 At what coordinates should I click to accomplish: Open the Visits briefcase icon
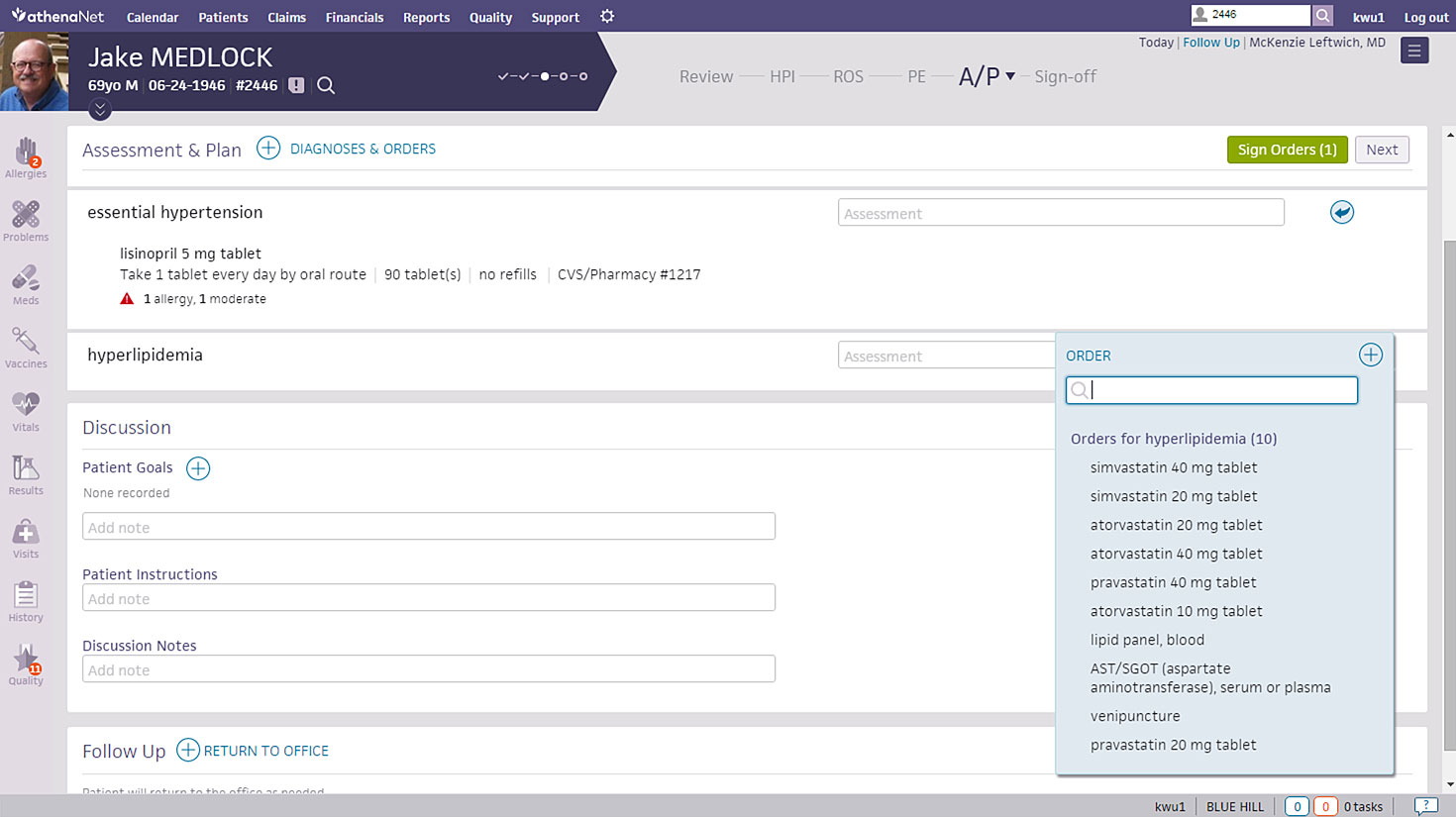[x=26, y=532]
